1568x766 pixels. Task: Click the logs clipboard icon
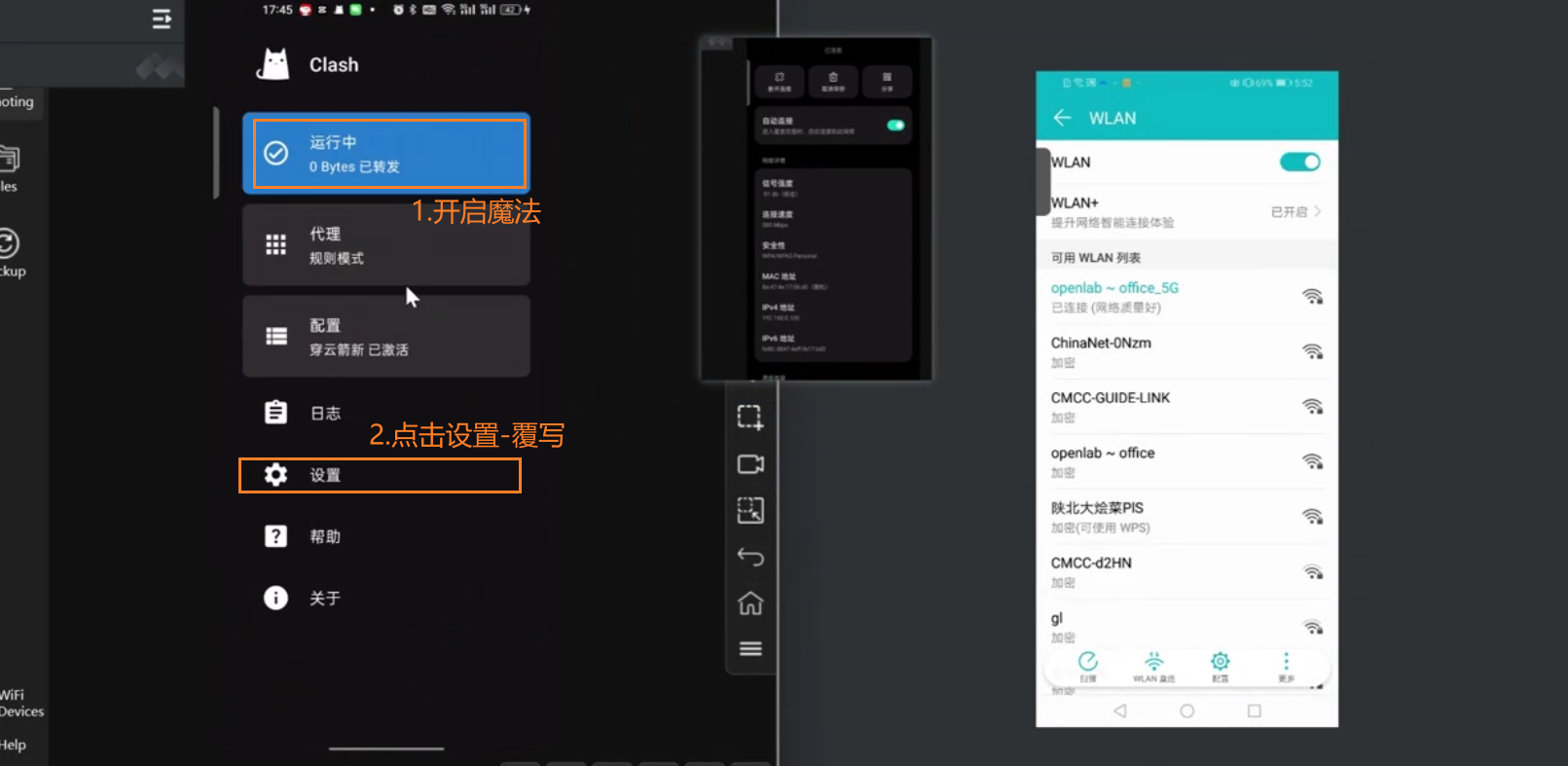276,413
